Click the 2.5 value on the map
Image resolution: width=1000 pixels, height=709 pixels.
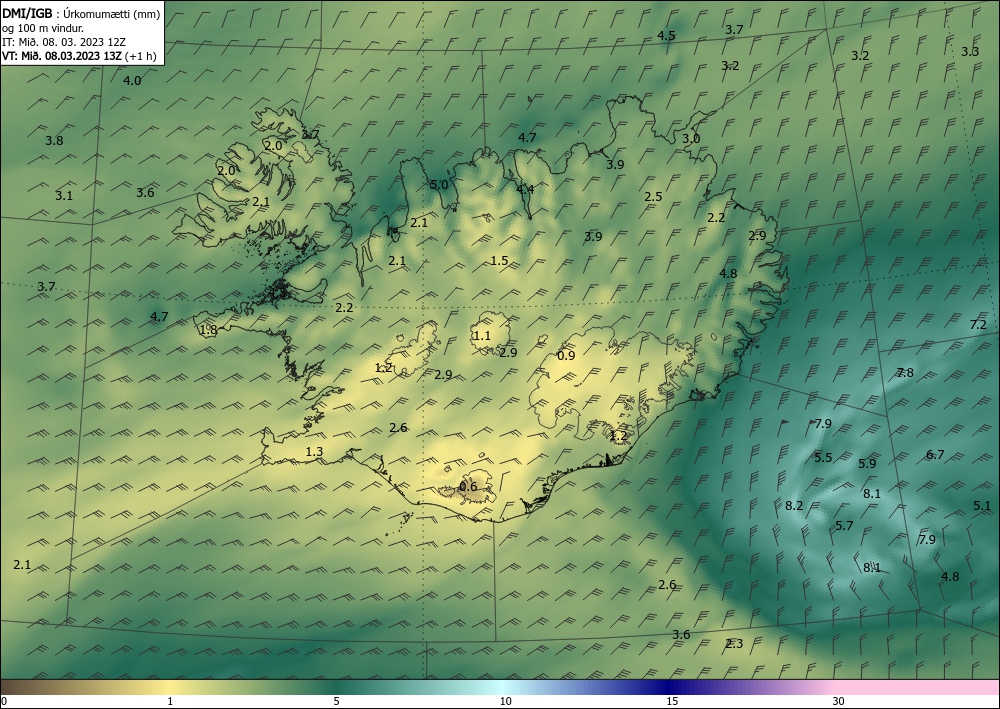653,196
